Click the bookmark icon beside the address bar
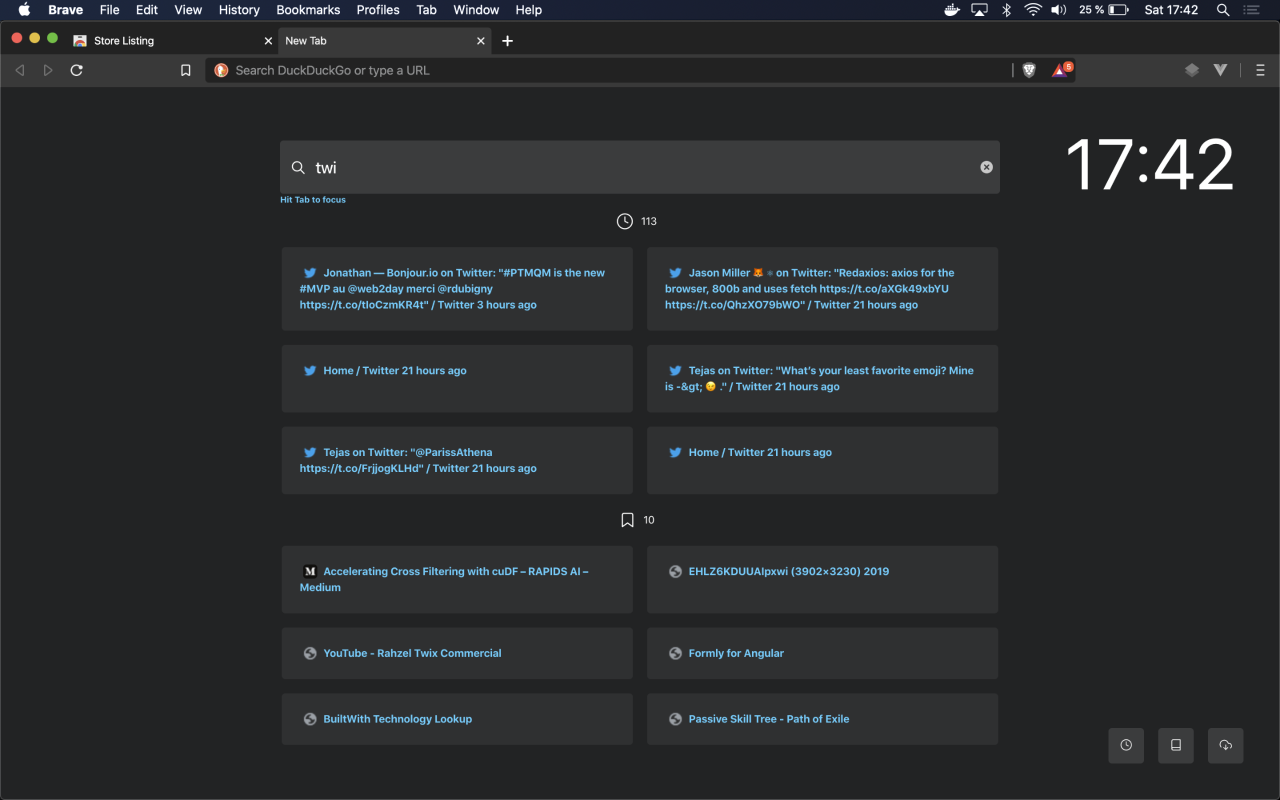The image size is (1280, 800). pyautogui.click(x=185, y=70)
